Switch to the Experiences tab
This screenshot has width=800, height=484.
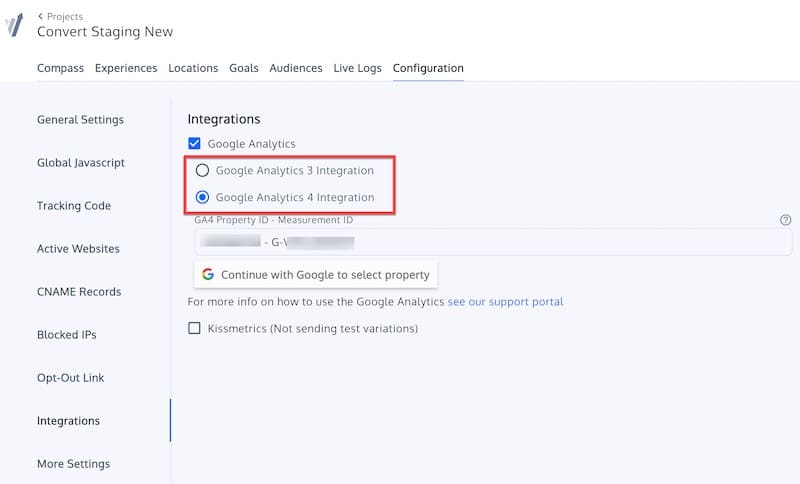[126, 68]
